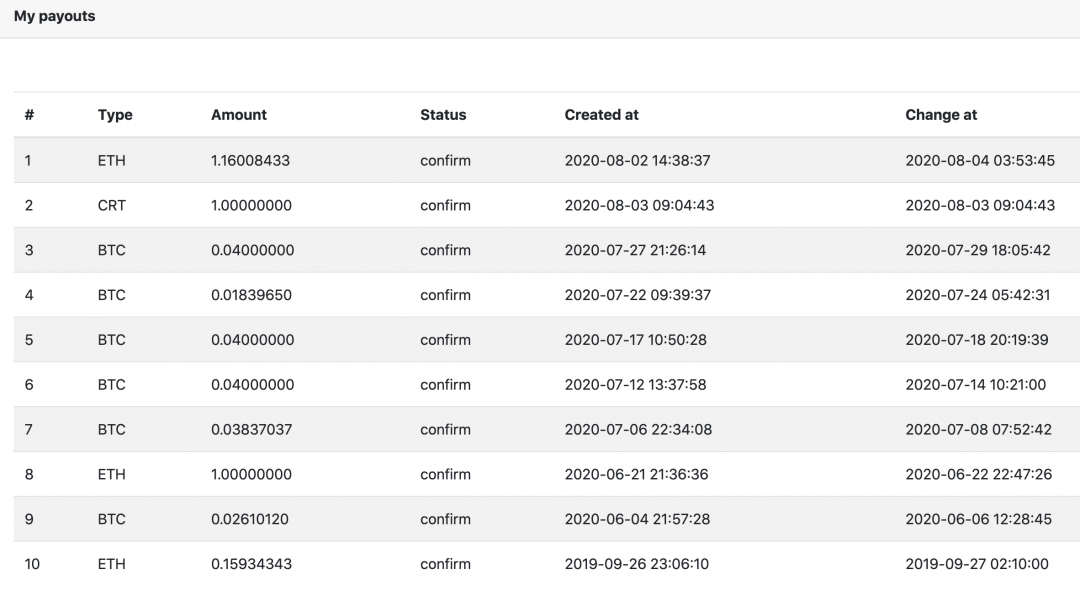Select the 1.16008433 ETH amount cell
Image resolution: width=1080 pixels, height=591 pixels.
[250, 160]
